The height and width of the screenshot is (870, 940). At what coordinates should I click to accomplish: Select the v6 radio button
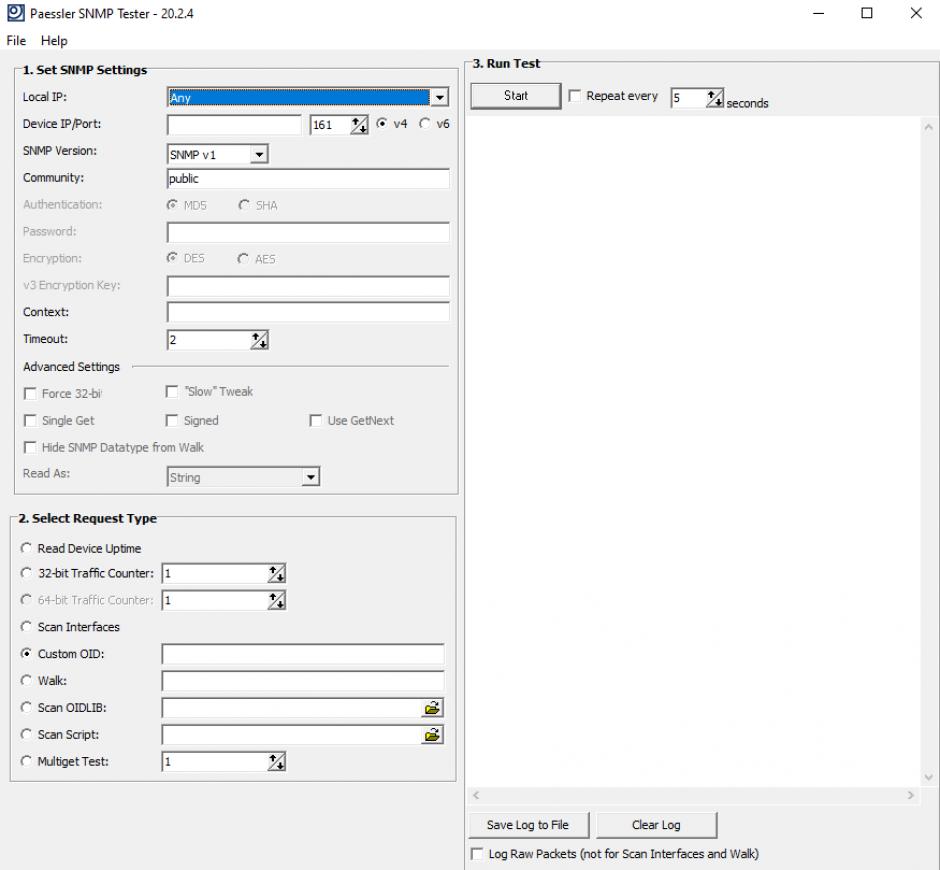tap(424, 124)
